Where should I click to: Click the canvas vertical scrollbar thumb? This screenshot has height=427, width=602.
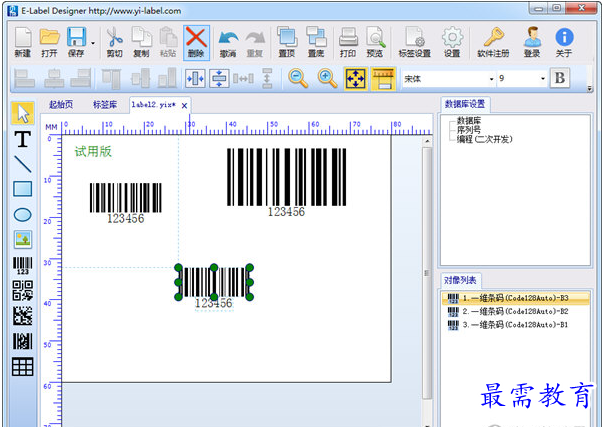pyautogui.click(x=427, y=273)
